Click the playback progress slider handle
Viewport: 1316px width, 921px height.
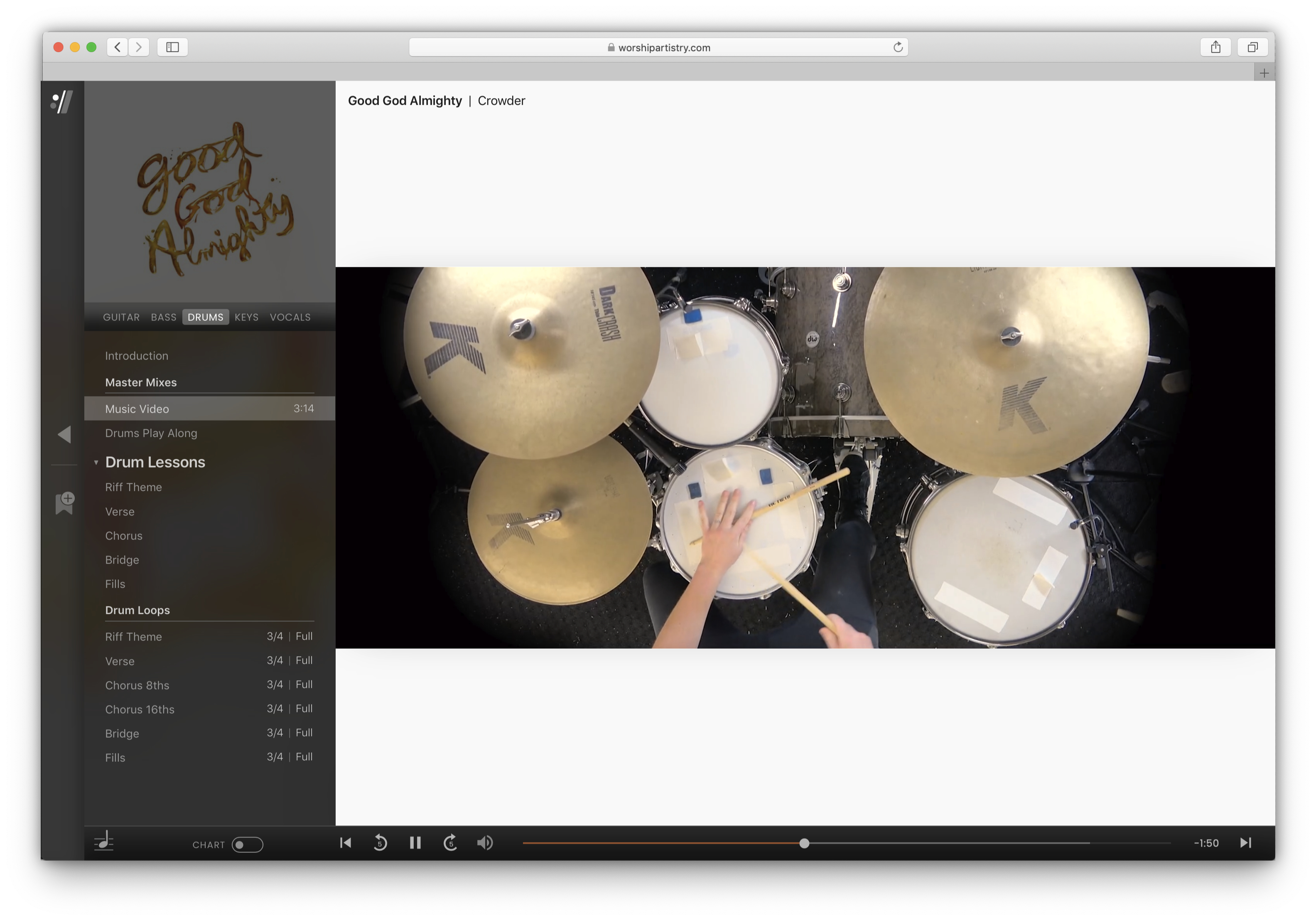click(x=804, y=843)
